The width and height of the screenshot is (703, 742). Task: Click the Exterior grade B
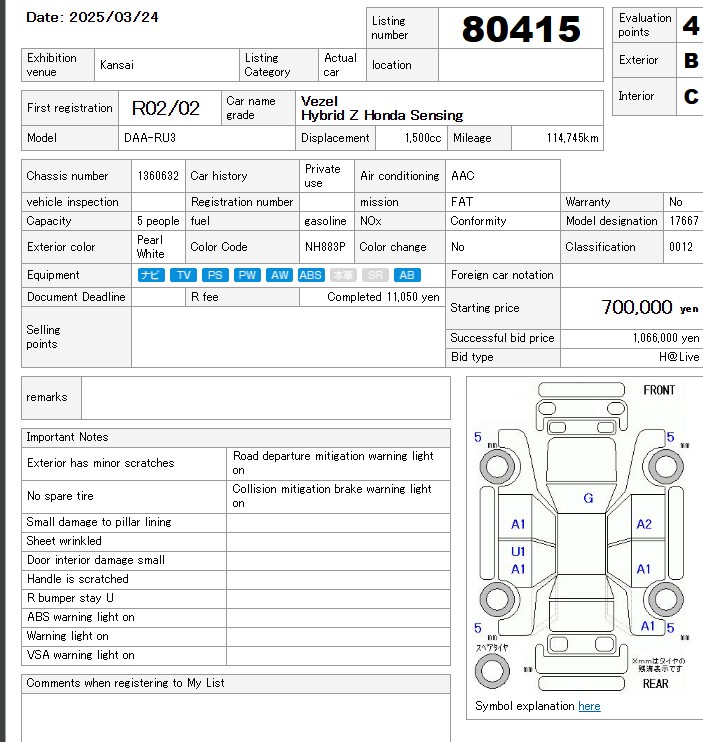[x=691, y=60]
